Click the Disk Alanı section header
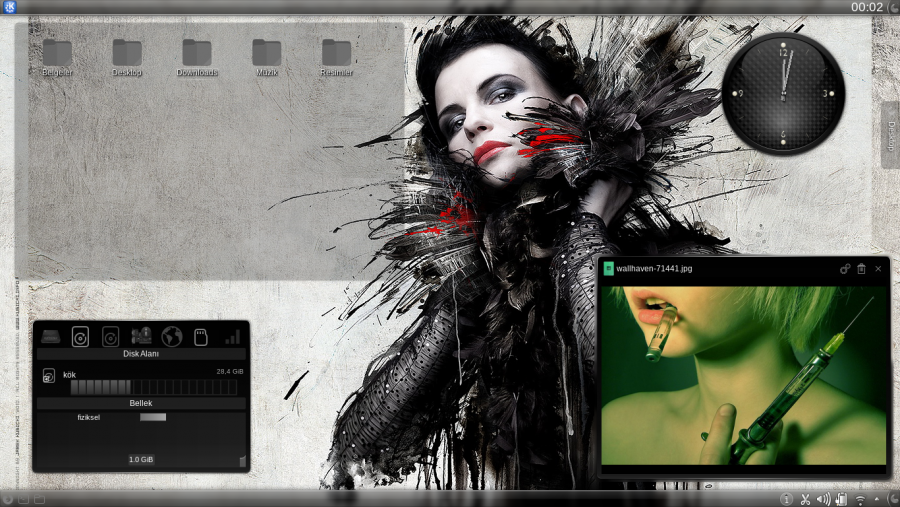The image size is (900, 507). [141, 354]
